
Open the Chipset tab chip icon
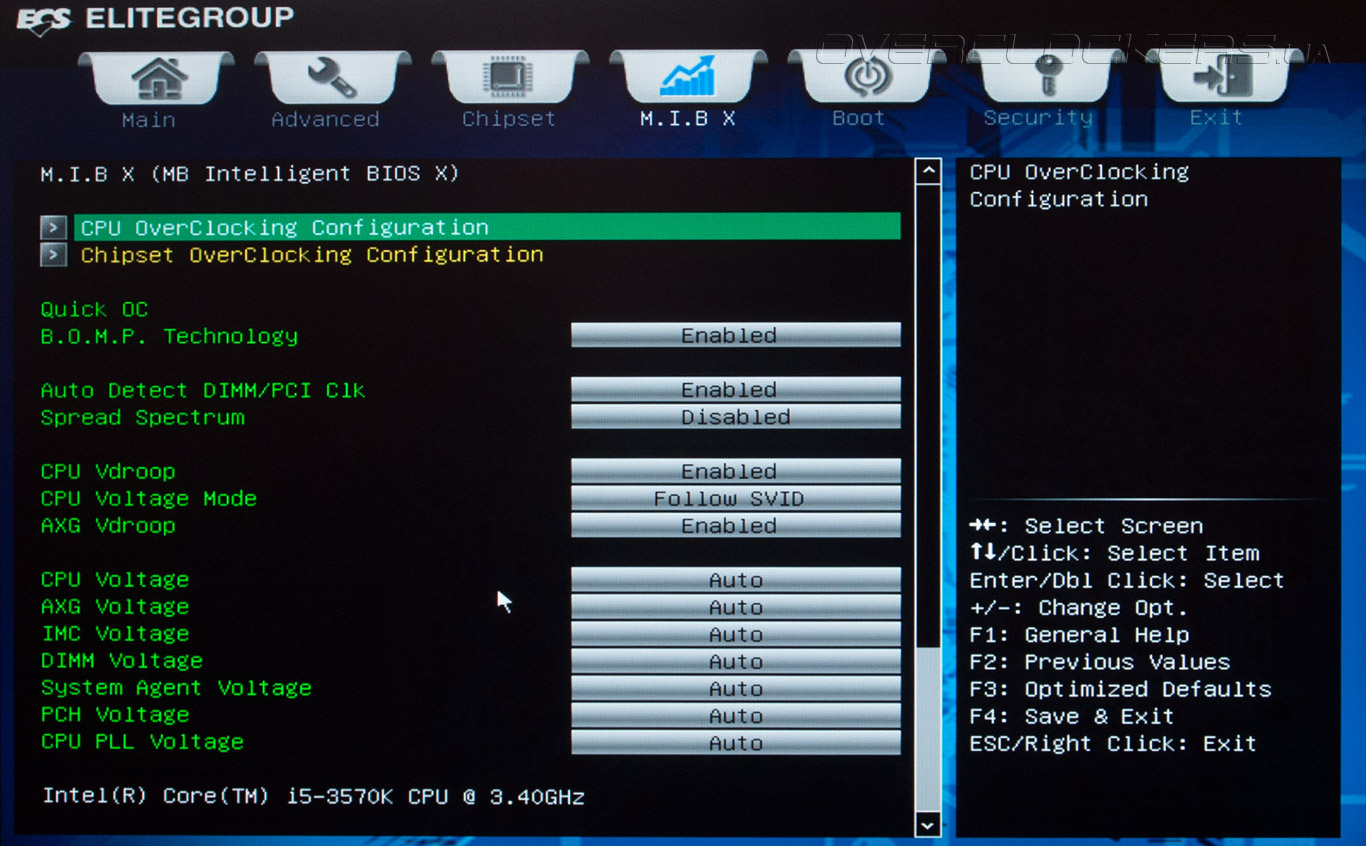pos(510,77)
